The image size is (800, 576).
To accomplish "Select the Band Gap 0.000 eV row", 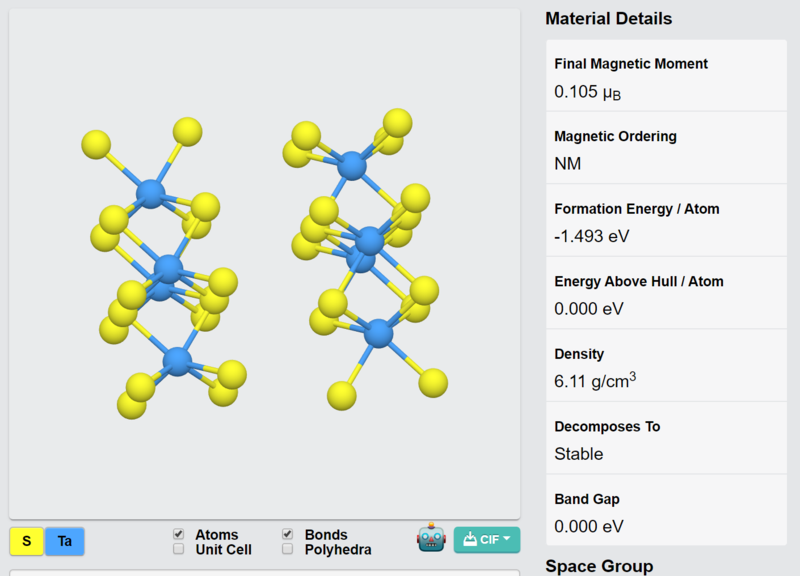I will tap(666, 510).
